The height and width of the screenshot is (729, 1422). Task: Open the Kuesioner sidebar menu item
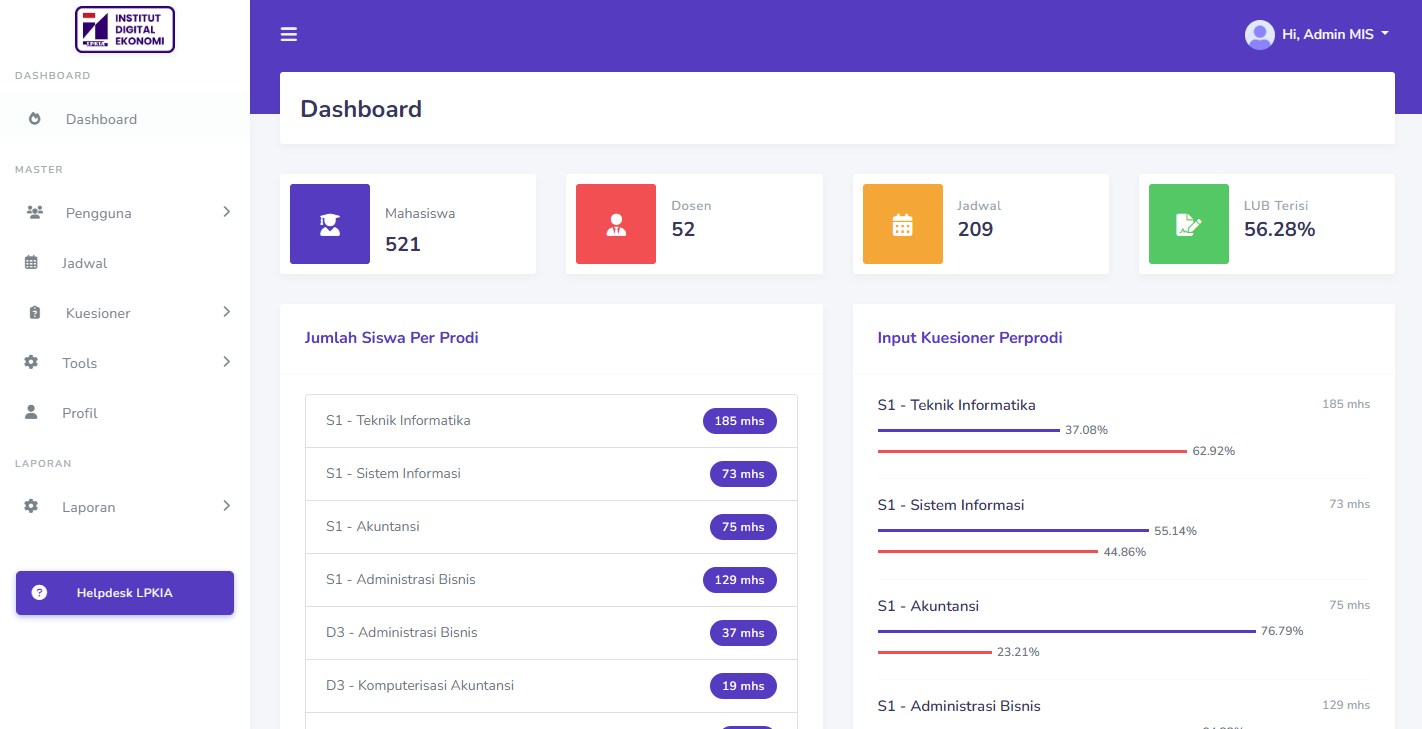click(125, 313)
